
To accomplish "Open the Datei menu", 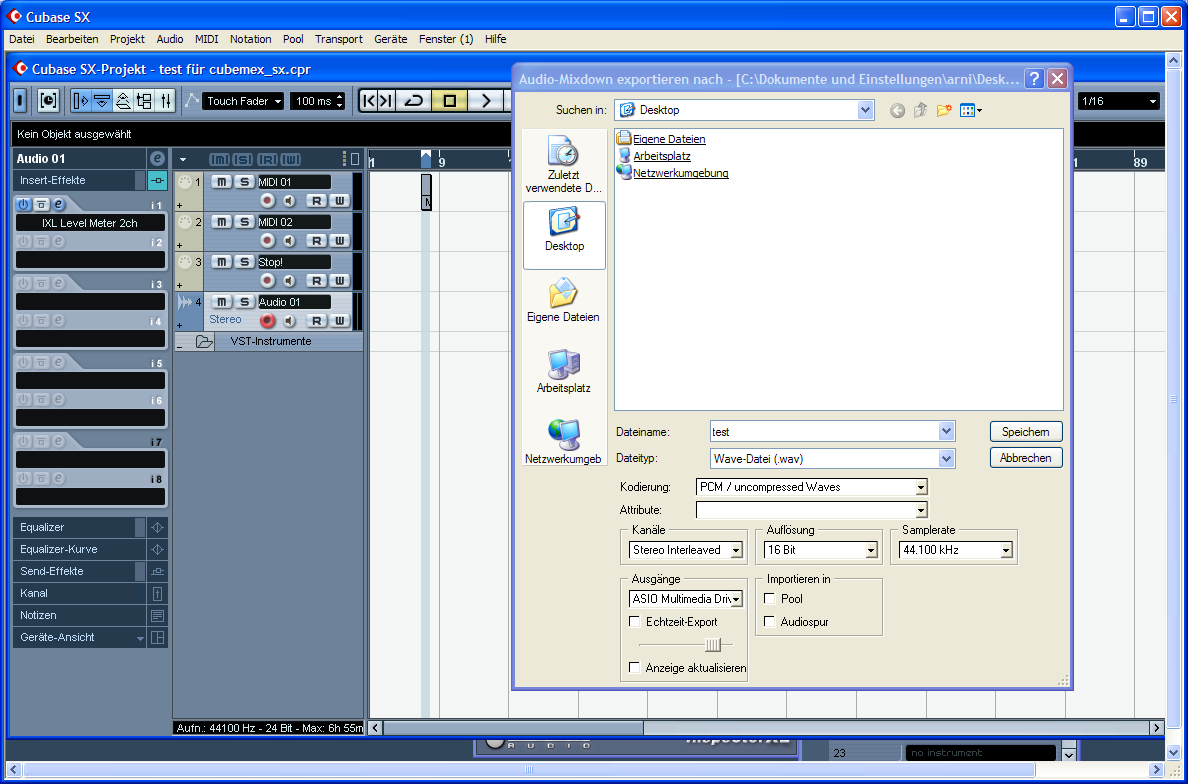I will pos(21,39).
